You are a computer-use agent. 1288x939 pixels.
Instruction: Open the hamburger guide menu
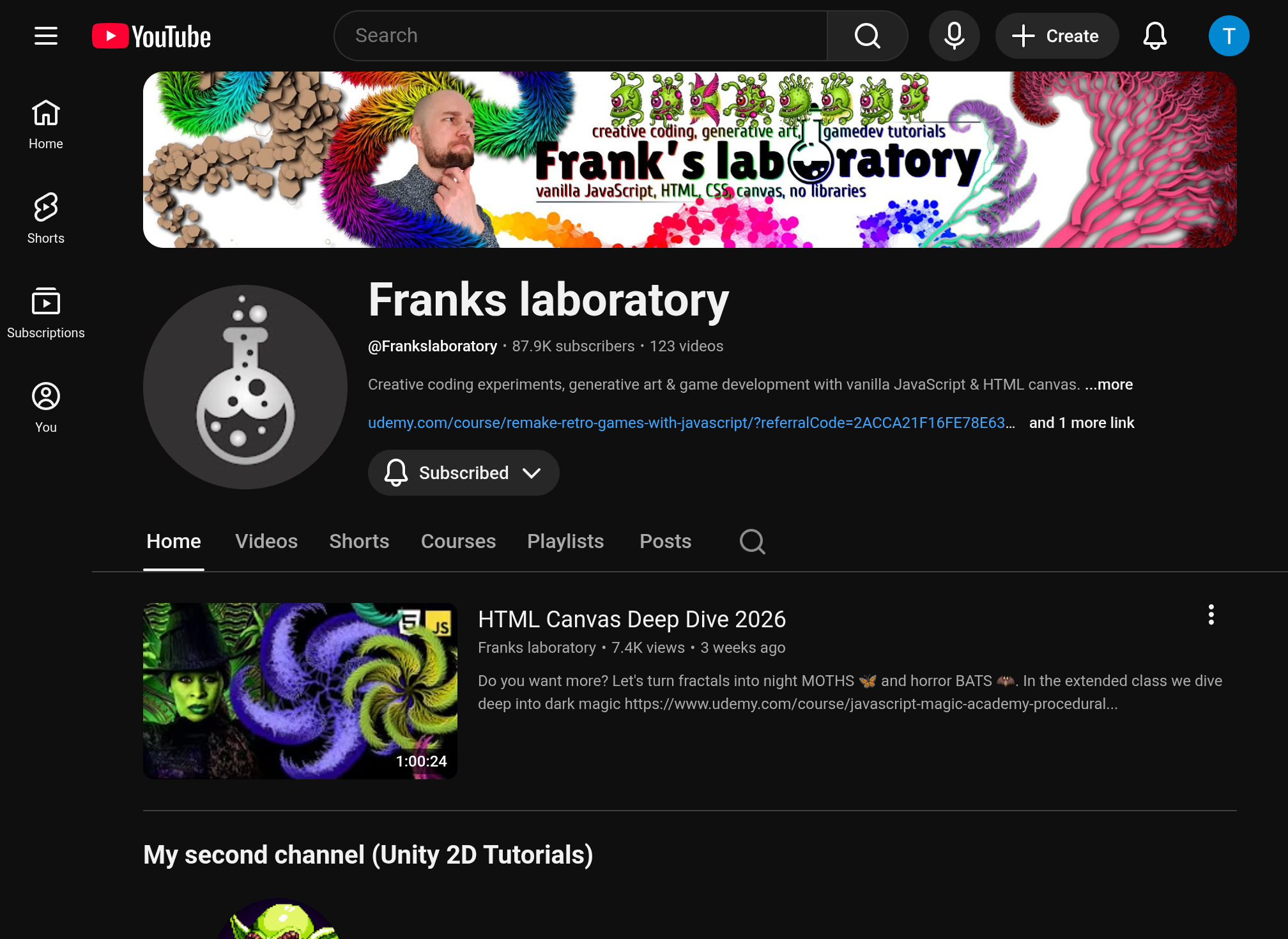pos(46,36)
